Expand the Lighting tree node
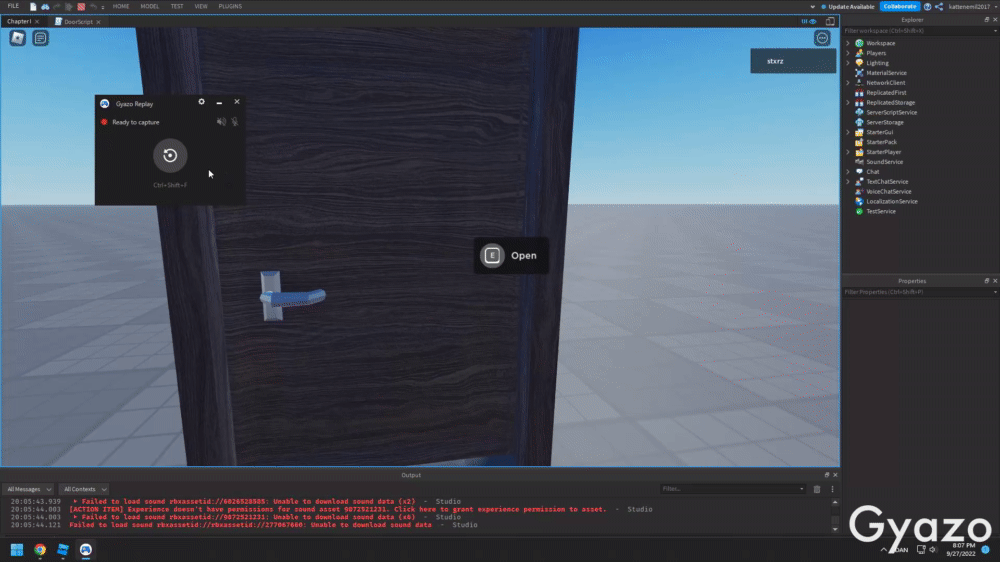Viewport: 1000px width, 562px height. coord(848,63)
